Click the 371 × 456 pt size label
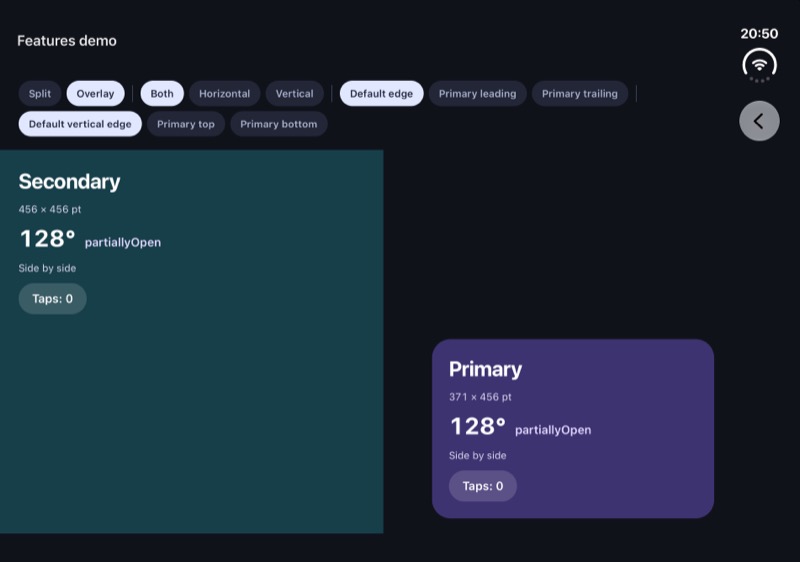This screenshot has width=800, height=562. [x=480, y=397]
